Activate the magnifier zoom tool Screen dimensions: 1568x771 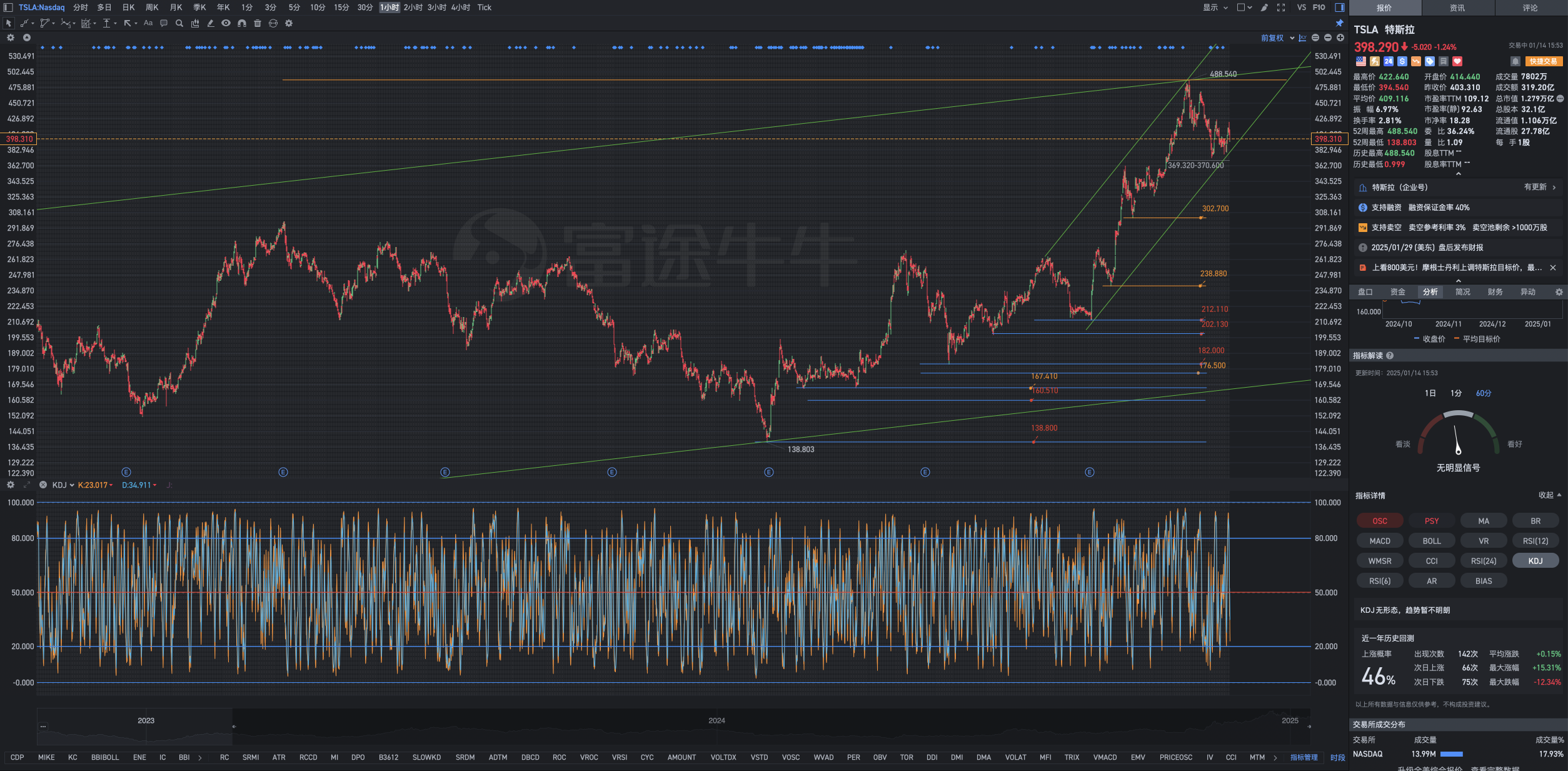[x=179, y=23]
